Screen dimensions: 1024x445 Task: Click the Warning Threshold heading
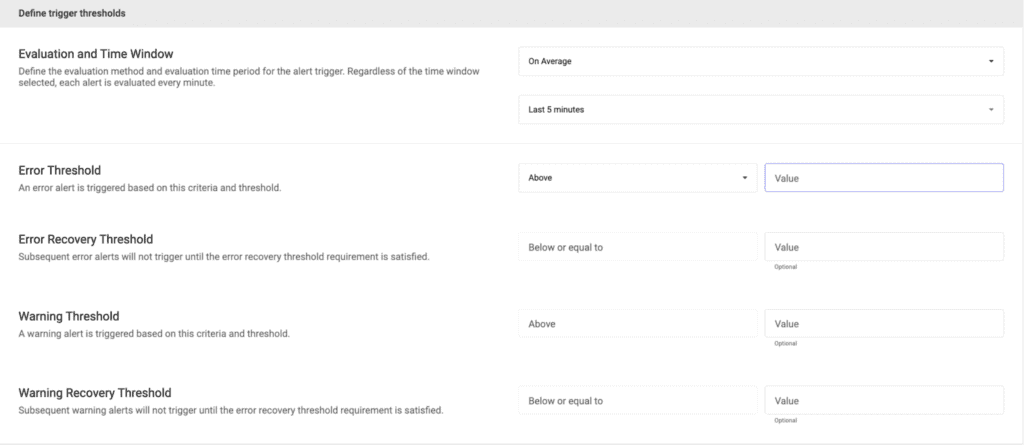(69, 316)
